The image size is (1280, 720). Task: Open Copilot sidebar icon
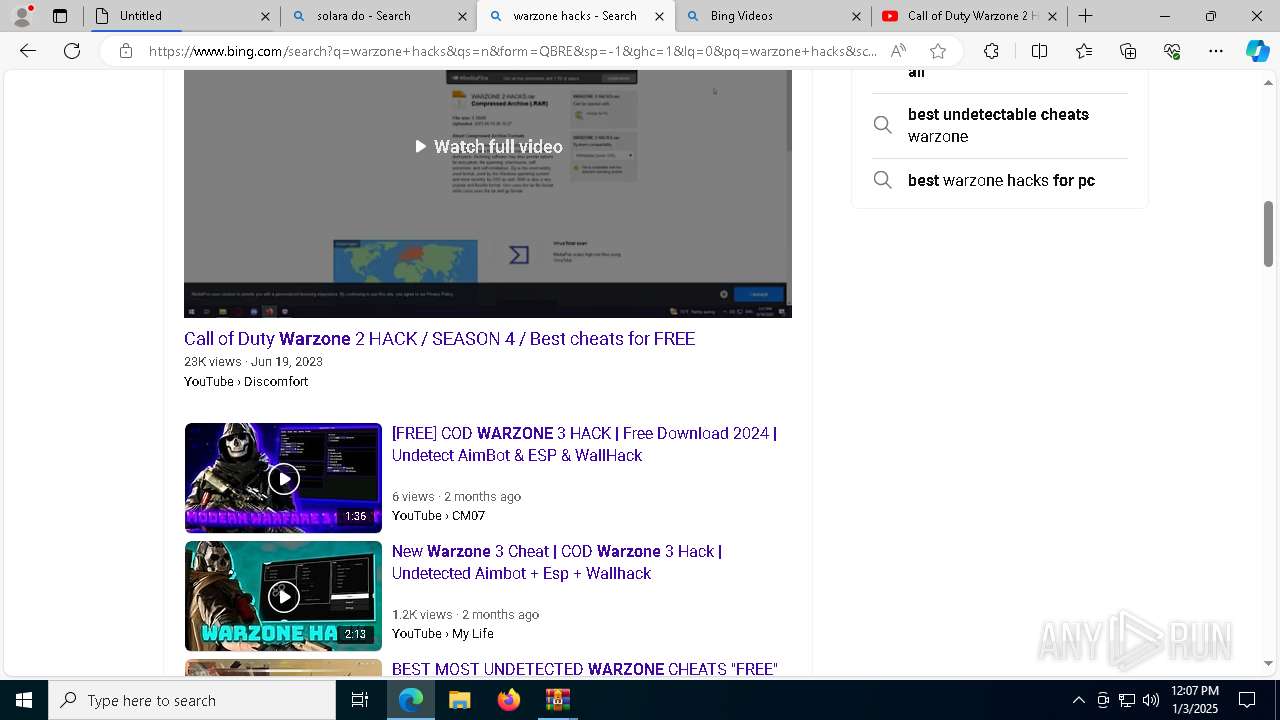click(1257, 51)
